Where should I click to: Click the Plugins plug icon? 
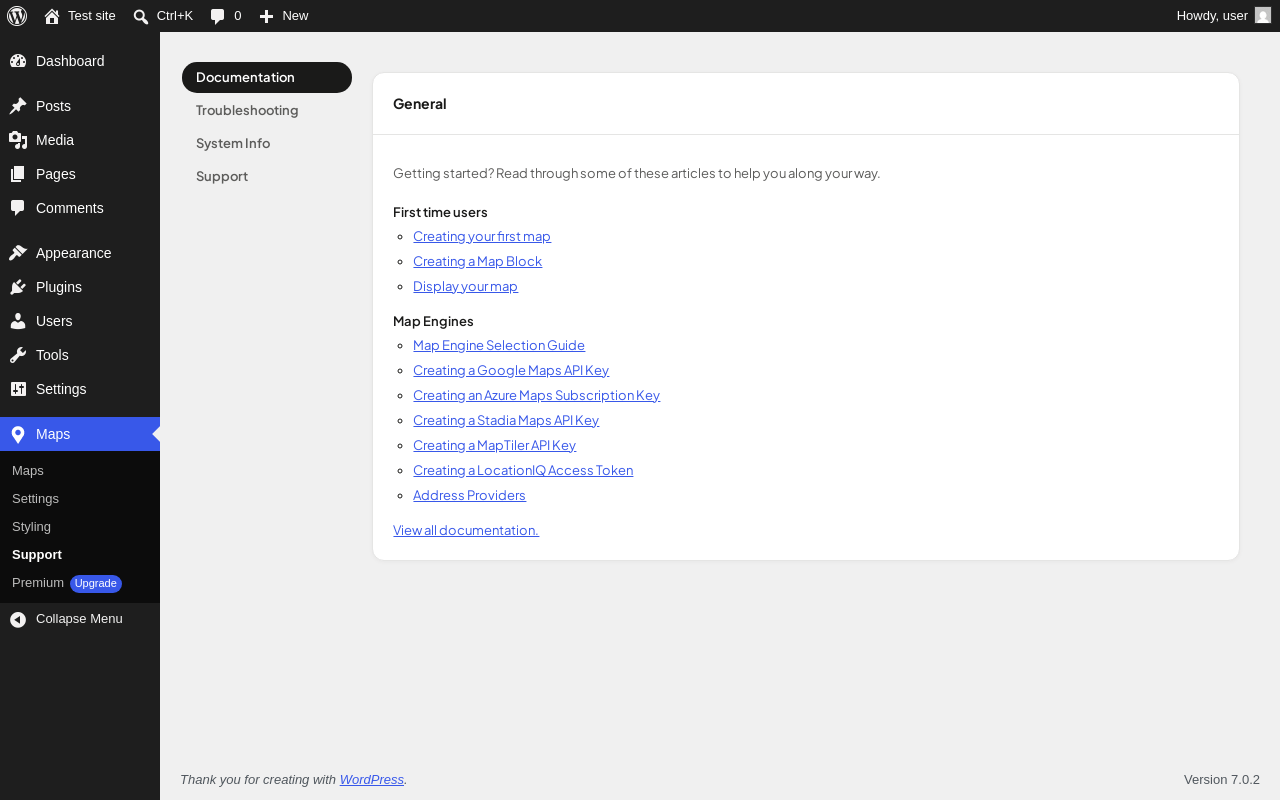coord(18,287)
